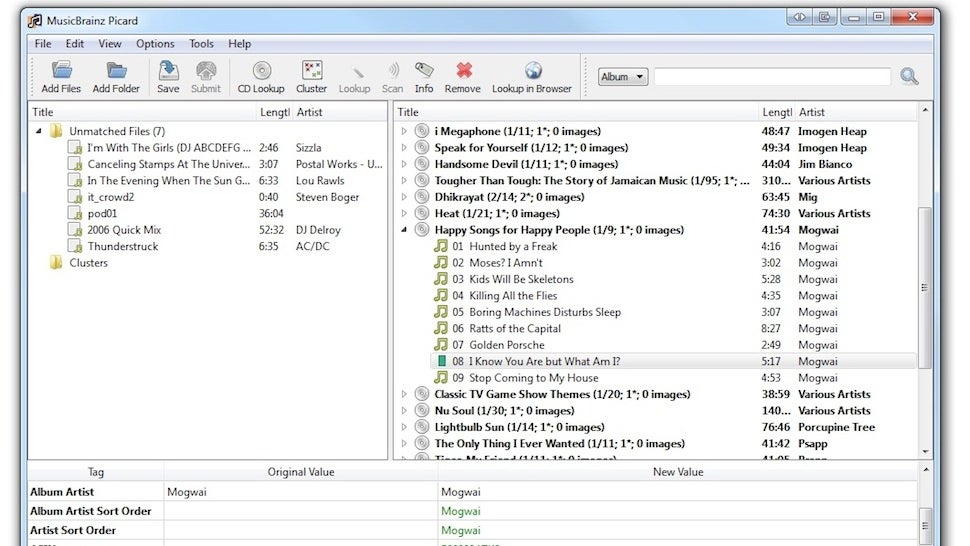Click Lookup in Browser globe icon
The height and width of the screenshot is (546, 970).
click(x=533, y=70)
